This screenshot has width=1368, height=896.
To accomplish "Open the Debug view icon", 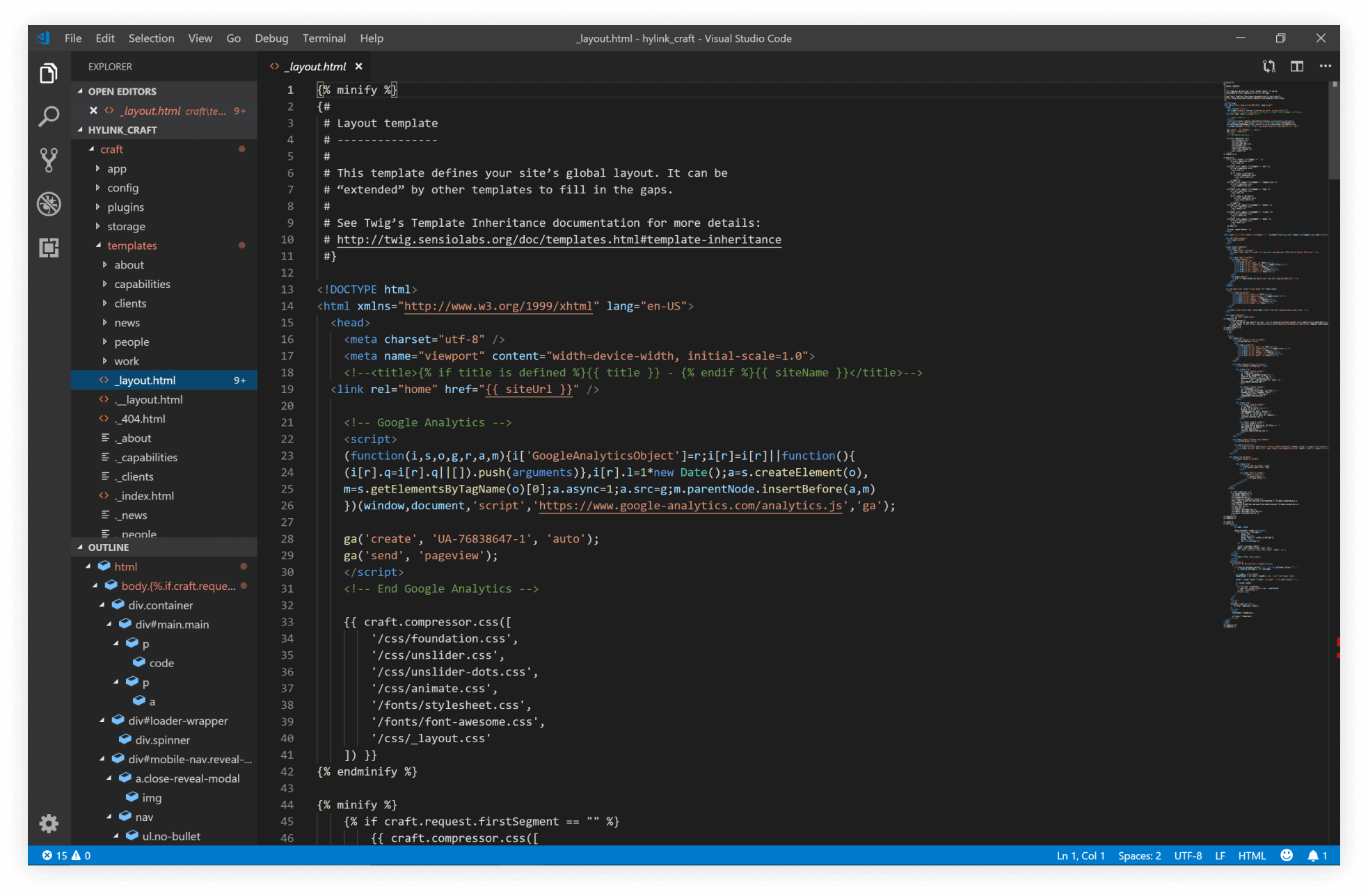I will click(49, 204).
